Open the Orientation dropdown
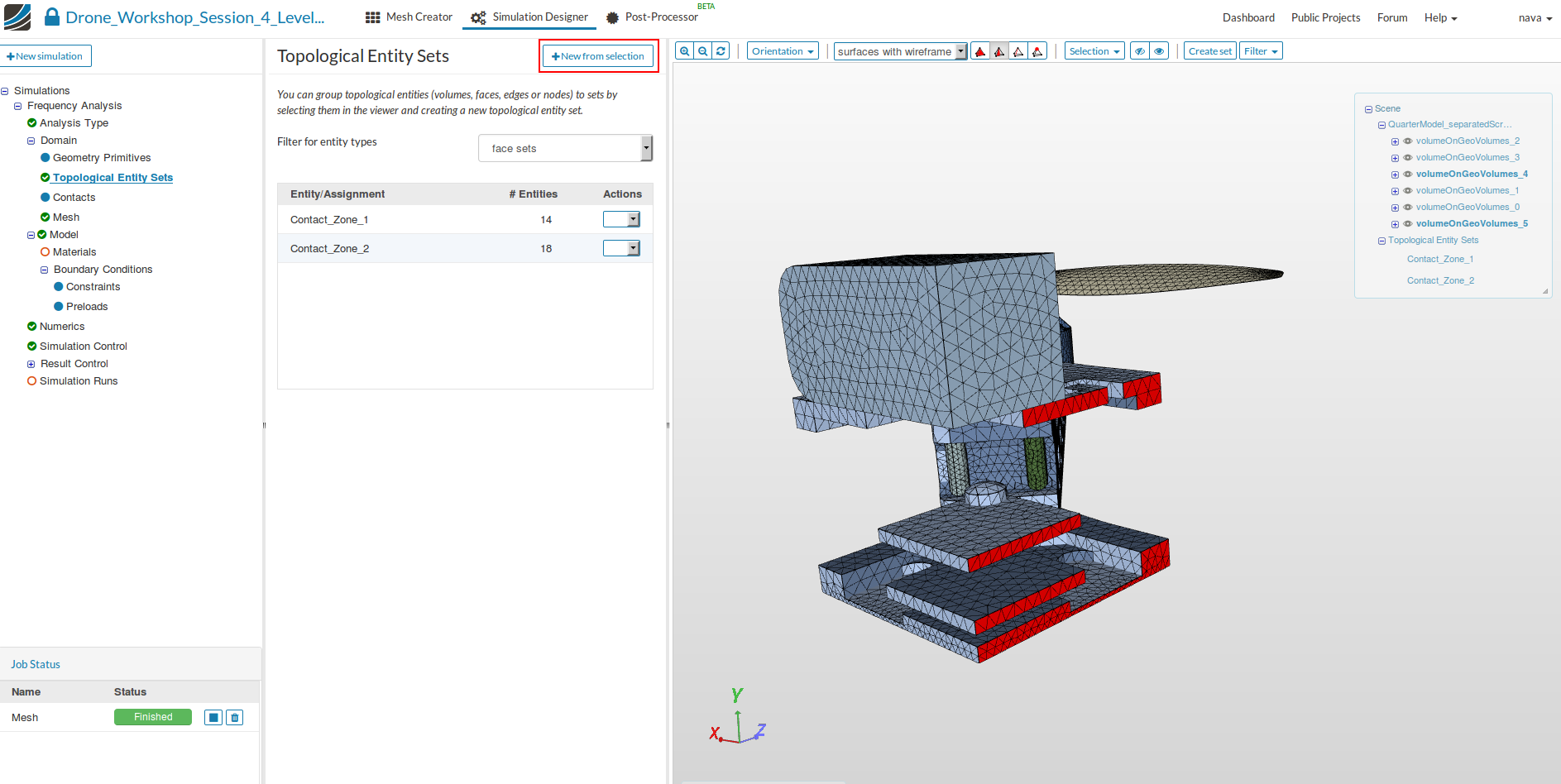Viewport: 1561px width, 784px height. [x=783, y=51]
